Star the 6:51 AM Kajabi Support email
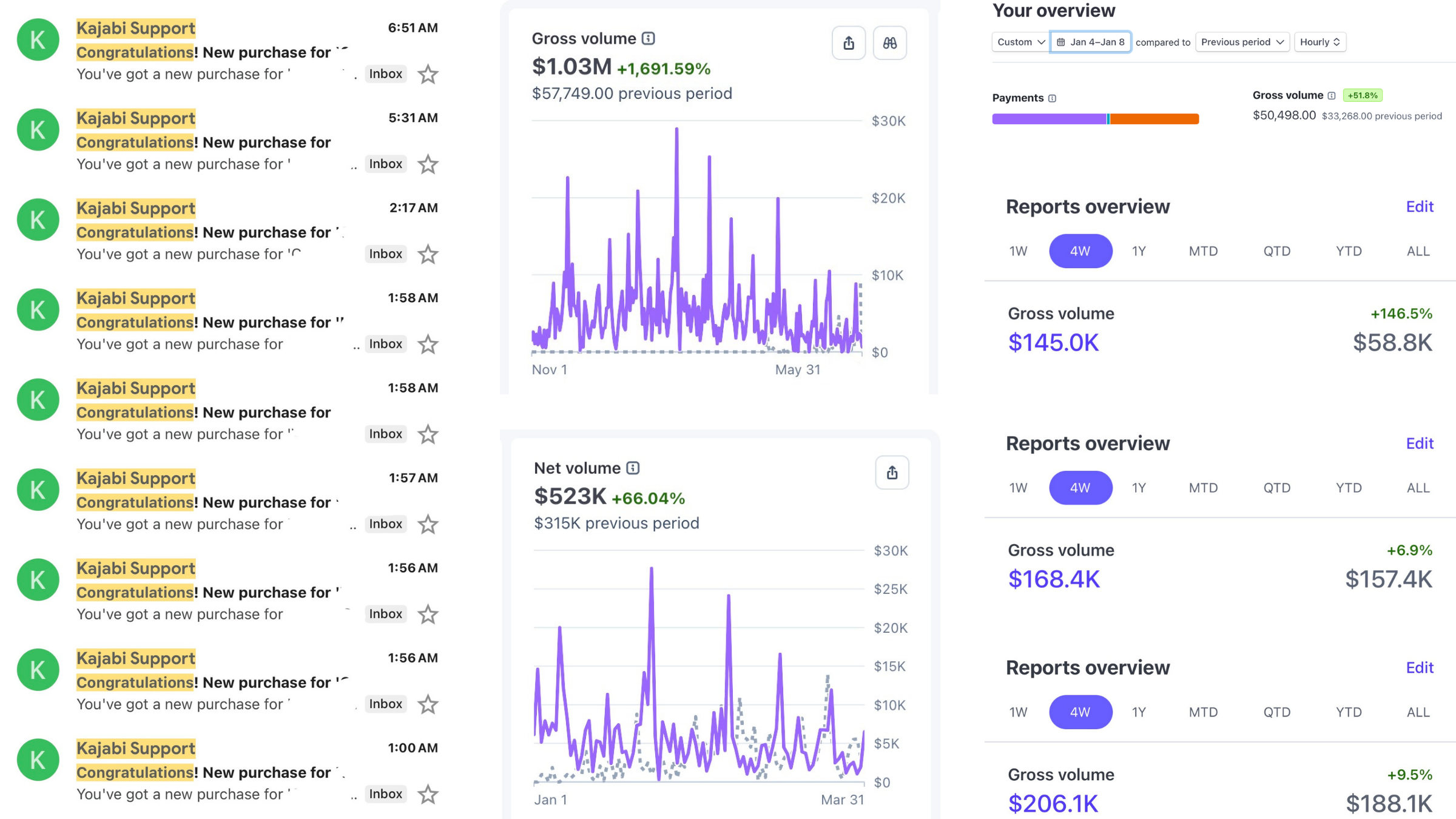Image resolution: width=1456 pixels, height=819 pixels. [x=428, y=74]
